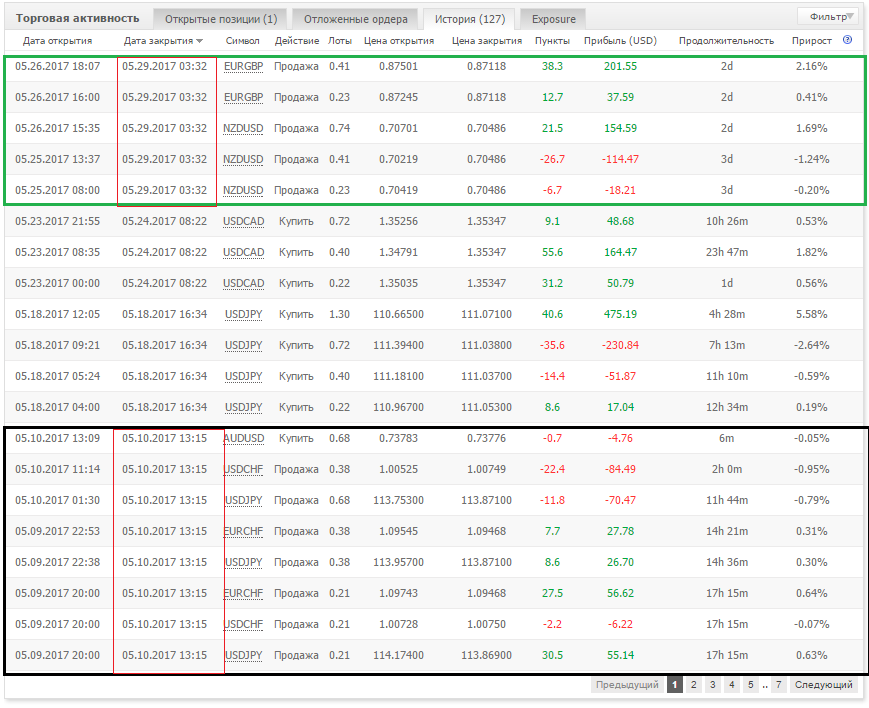This screenshot has height=708, width=869.
Task: Open USDCHF link in 05.10.2017 11:14 row
Action: coord(244,470)
